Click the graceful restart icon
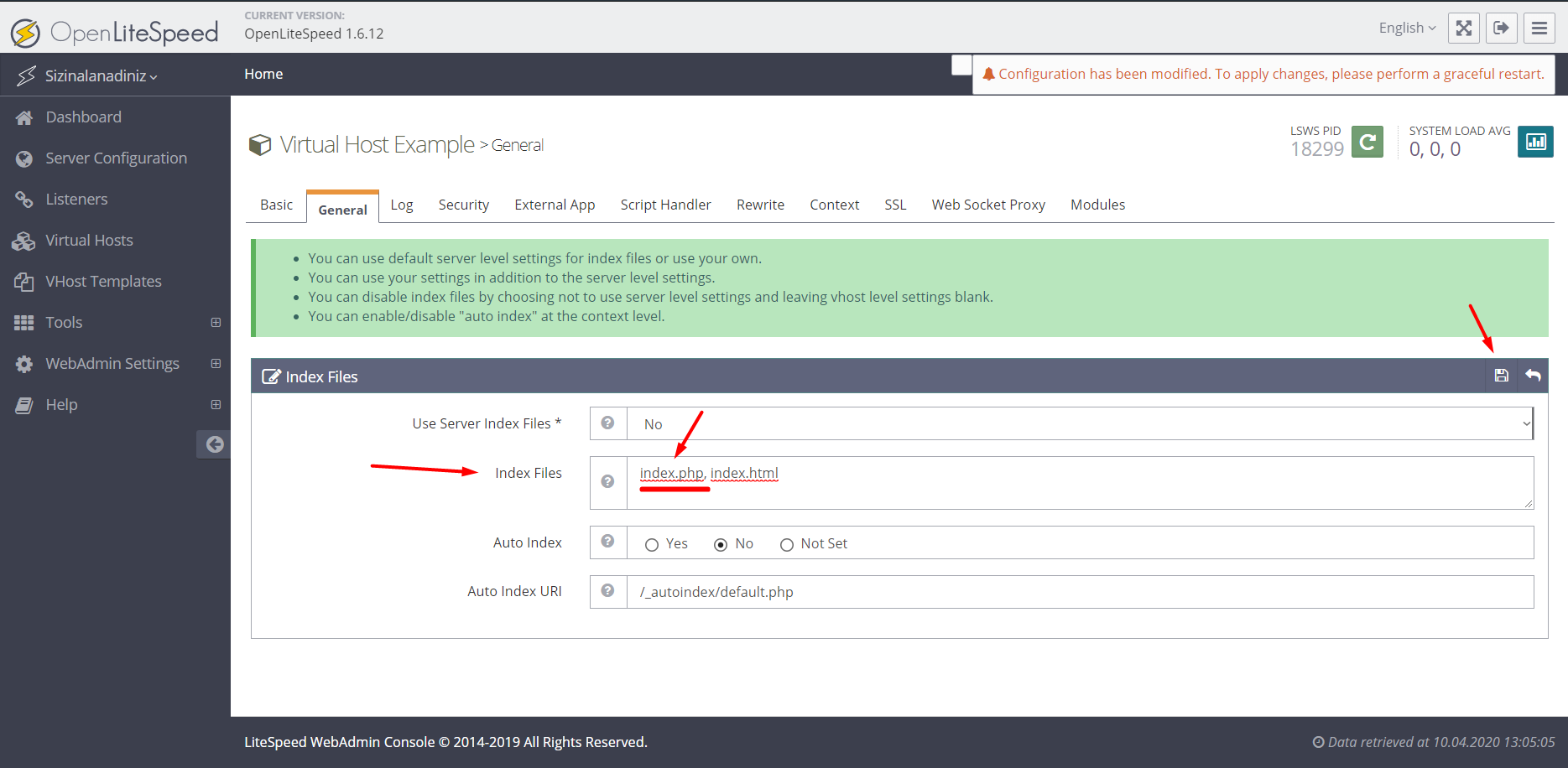Viewport: 1568px width, 768px height. pyautogui.click(x=1367, y=142)
